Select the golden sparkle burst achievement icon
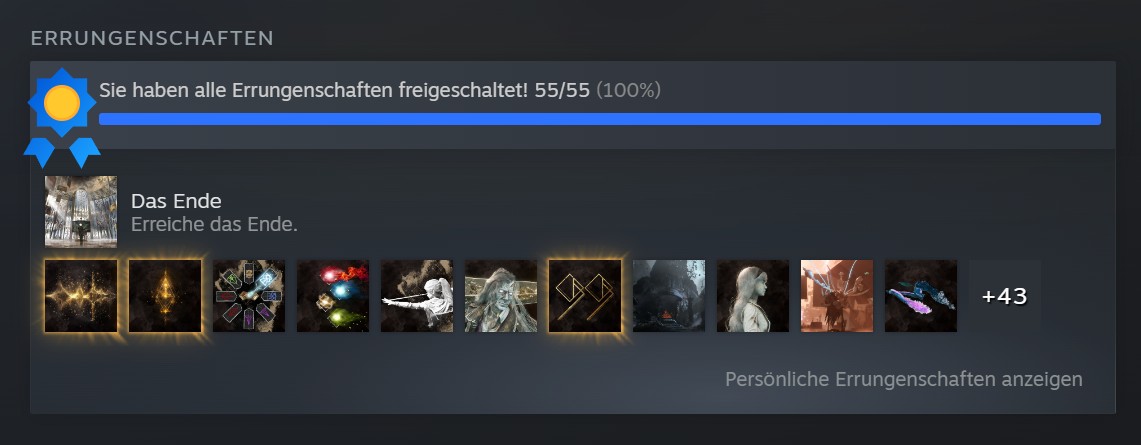1141x445 pixels. pos(81,296)
